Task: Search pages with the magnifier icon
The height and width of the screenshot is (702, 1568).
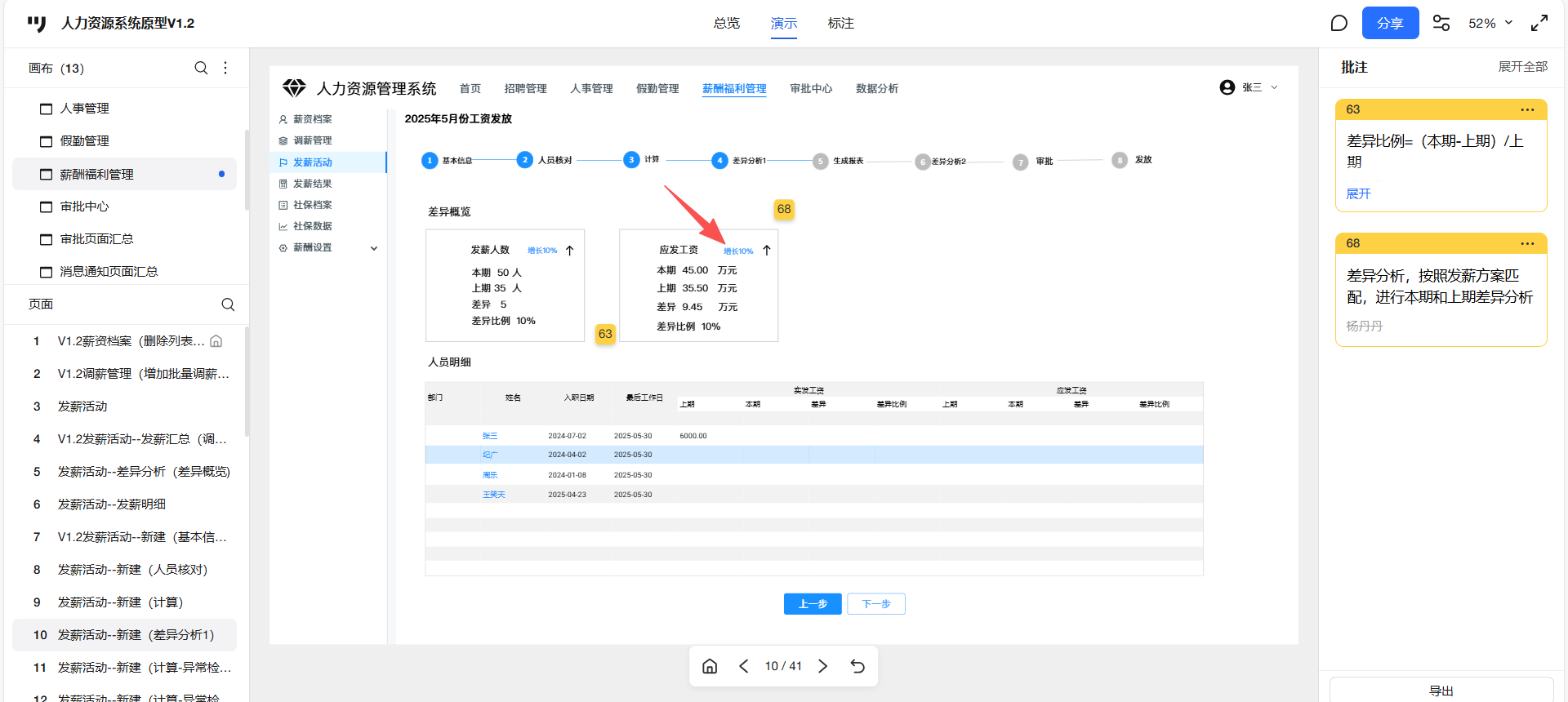Action: pyautogui.click(x=228, y=304)
